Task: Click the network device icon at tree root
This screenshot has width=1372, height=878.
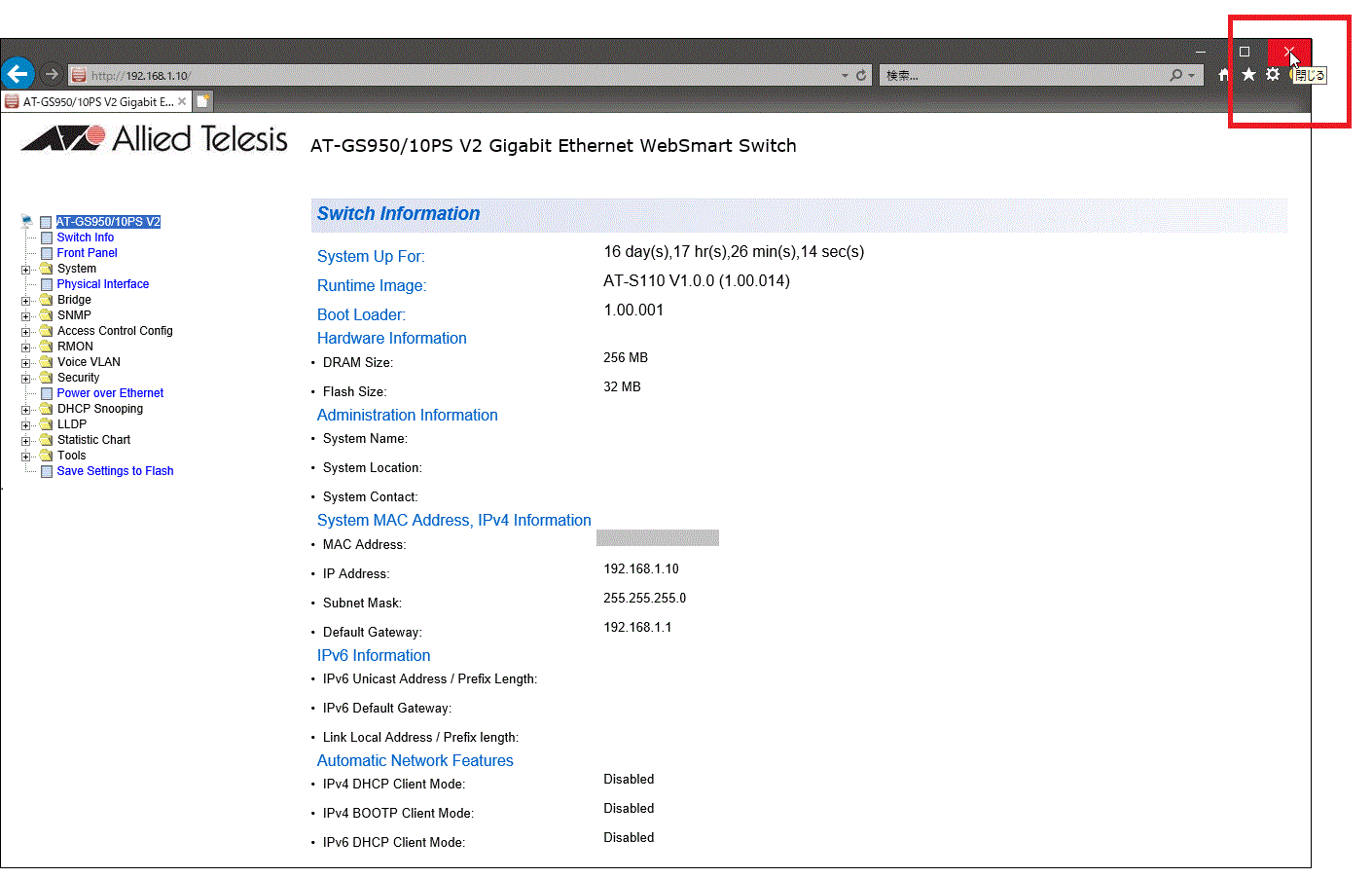Action: click(x=27, y=221)
